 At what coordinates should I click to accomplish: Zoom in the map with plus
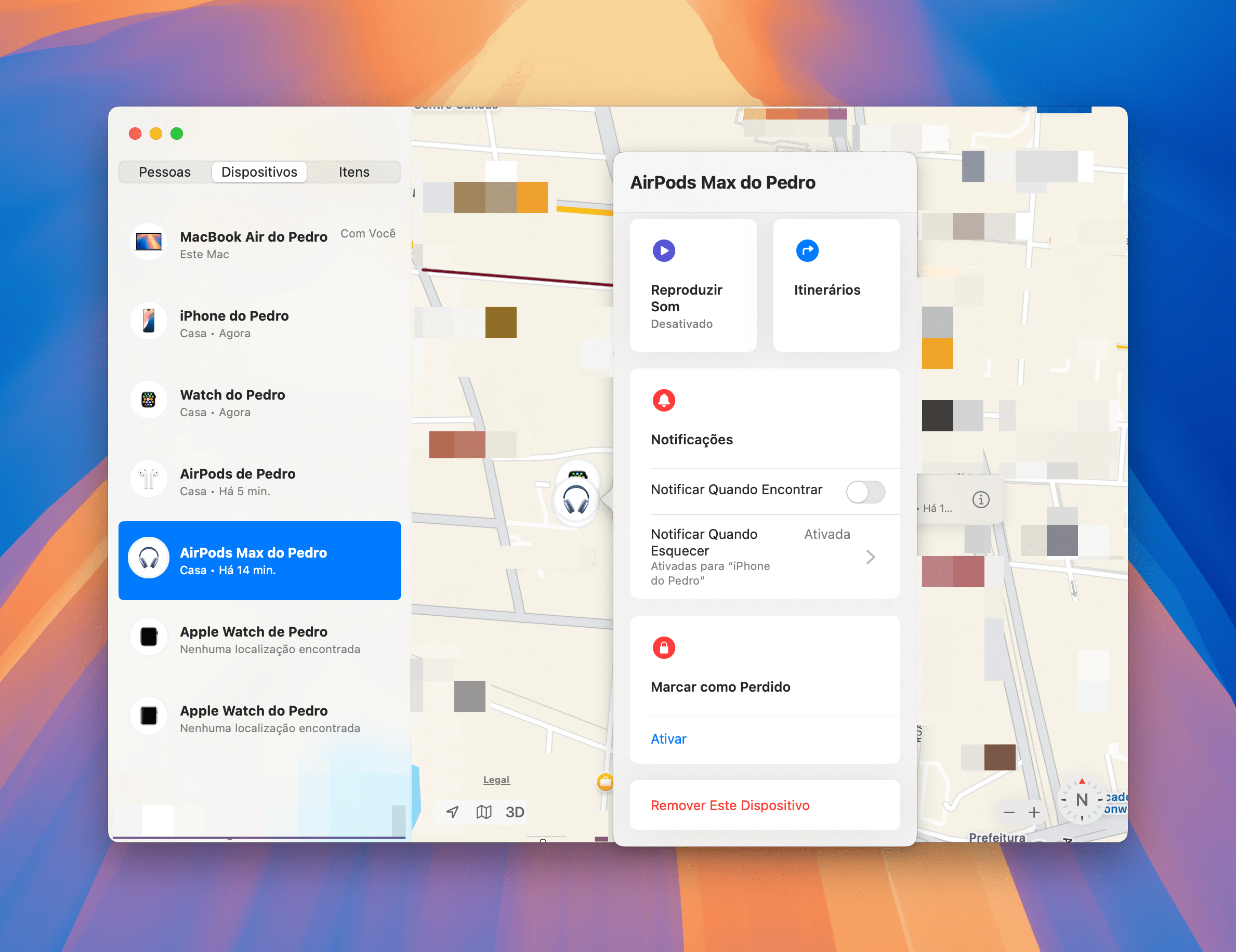1034,813
